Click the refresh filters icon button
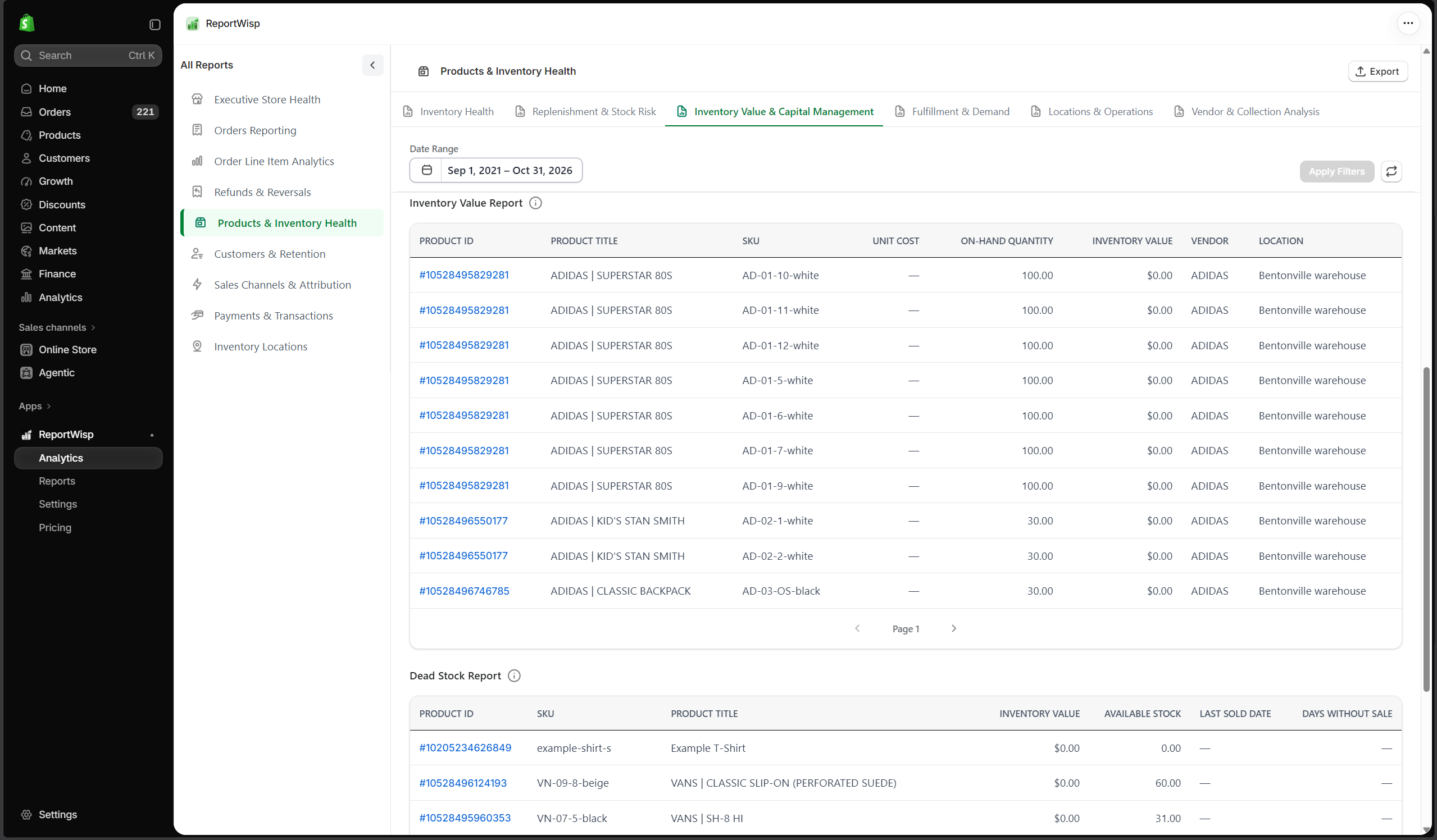The image size is (1437, 840). pos(1391,171)
